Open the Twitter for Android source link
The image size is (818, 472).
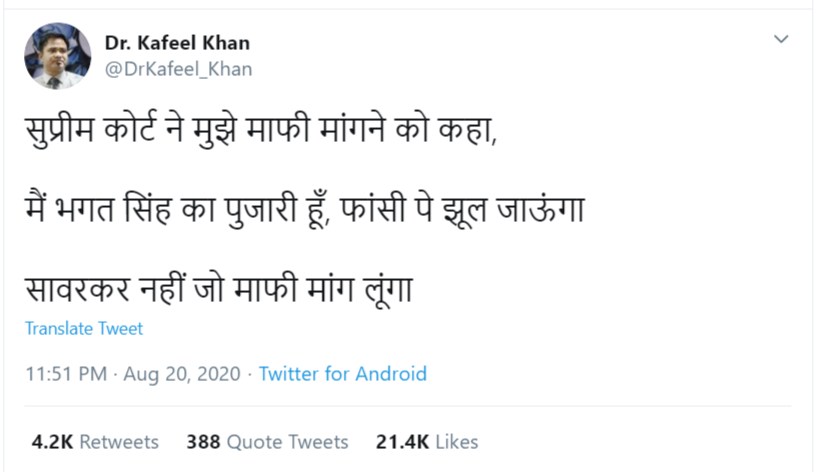[x=343, y=374]
